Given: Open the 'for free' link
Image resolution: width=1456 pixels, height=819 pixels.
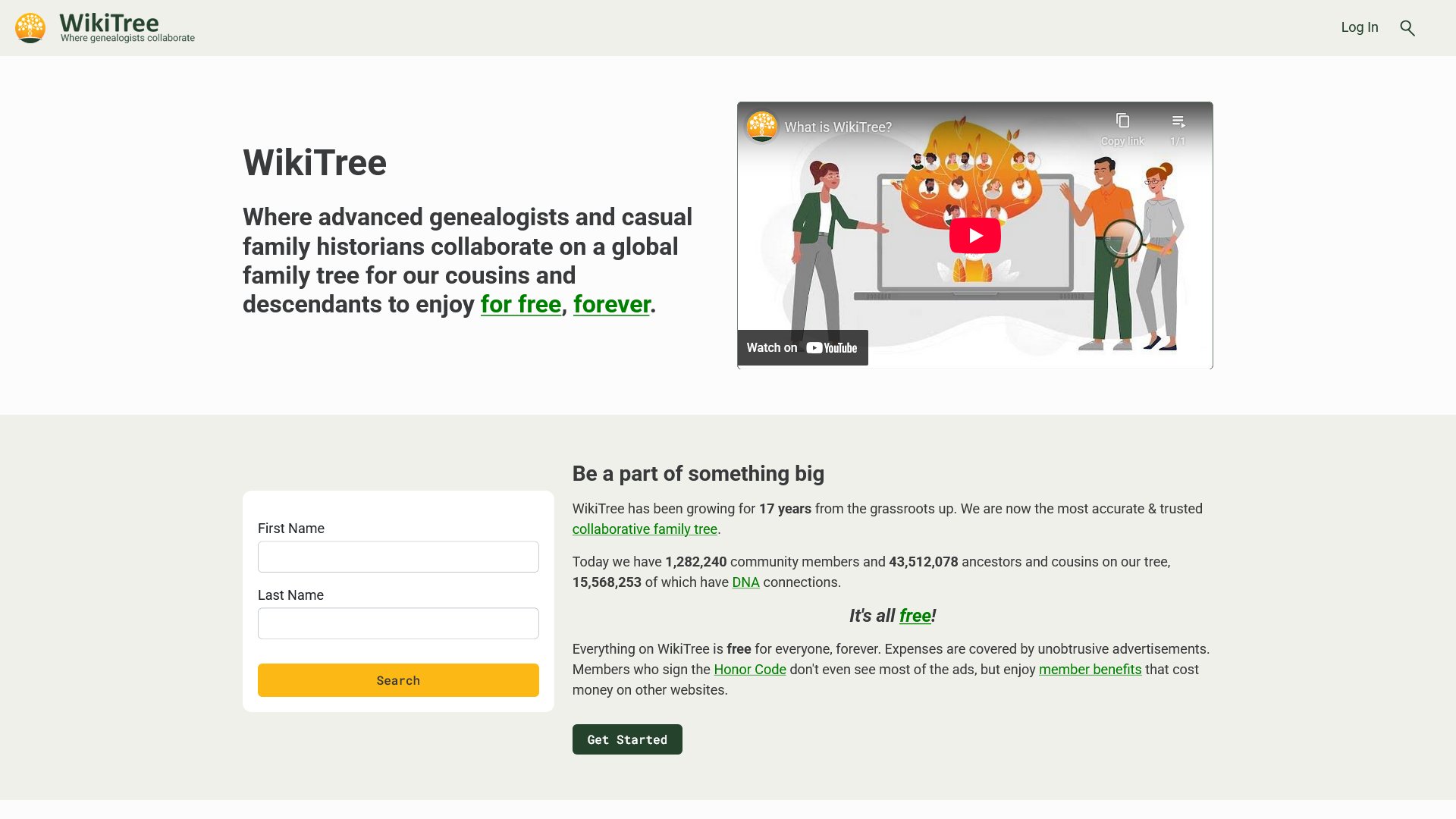Looking at the screenshot, I should tap(520, 304).
